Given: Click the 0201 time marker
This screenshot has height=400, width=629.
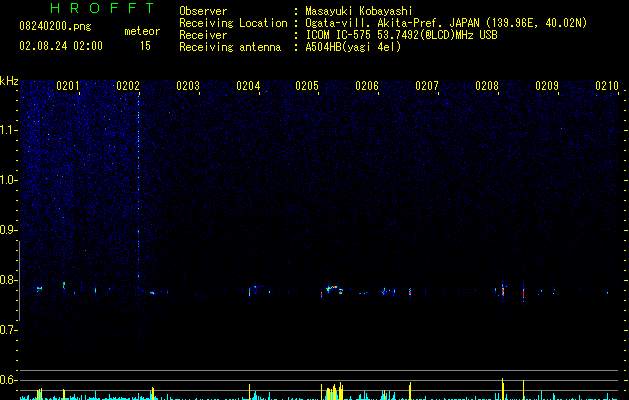Looking at the screenshot, I should (68, 86).
